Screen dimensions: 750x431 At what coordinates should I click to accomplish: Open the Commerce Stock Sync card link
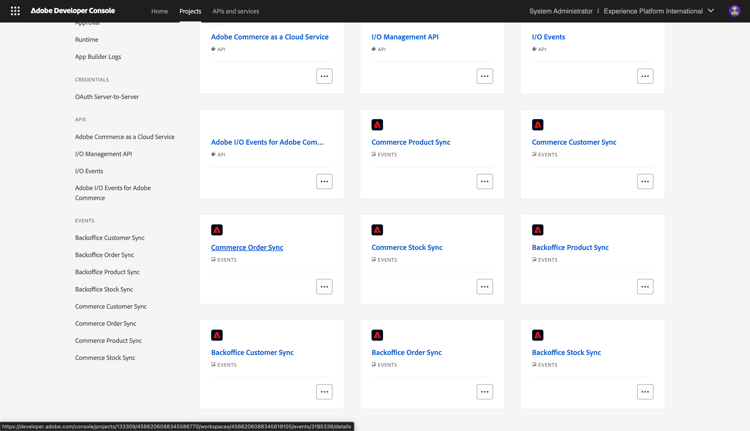[x=407, y=247]
